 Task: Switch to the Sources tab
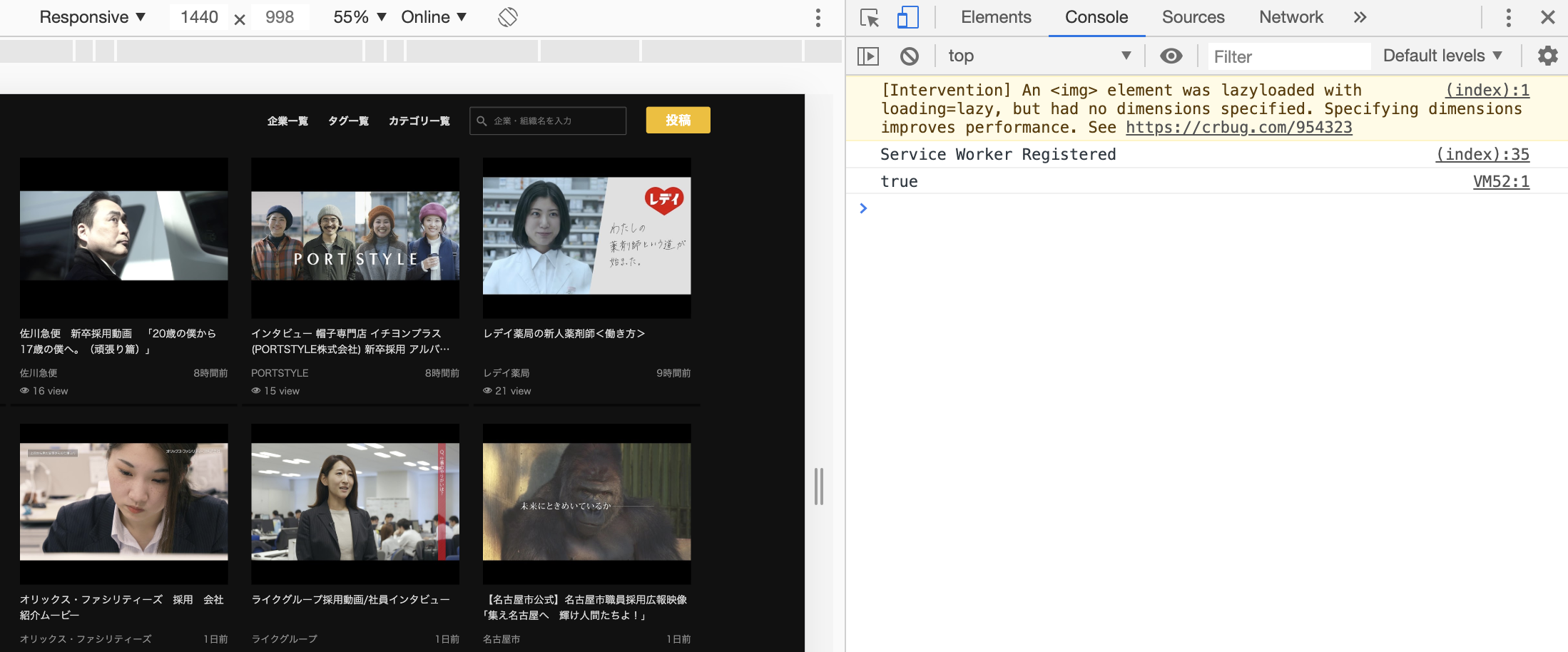point(1193,18)
